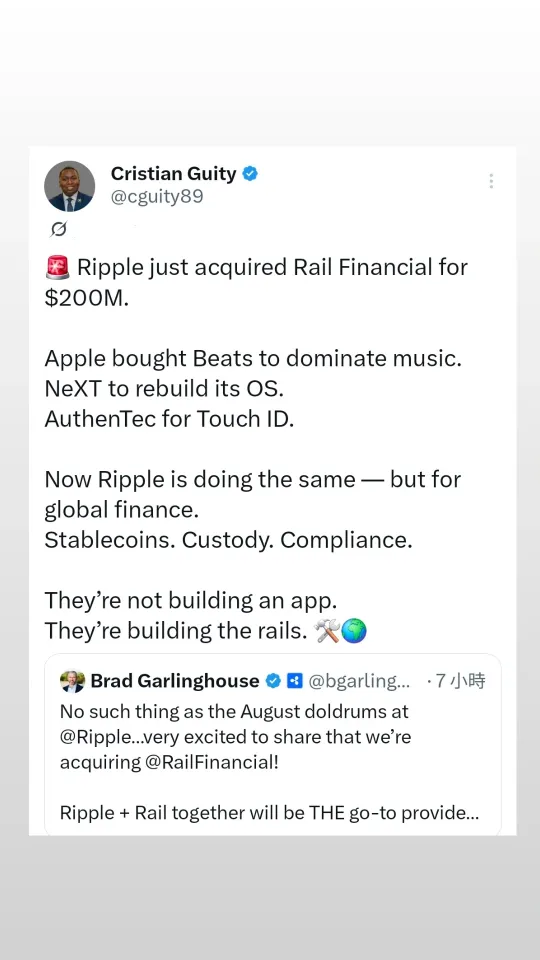Viewport: 540px width, 960px height.
Task: Open the three-dot more options menu
Action: 490,181
